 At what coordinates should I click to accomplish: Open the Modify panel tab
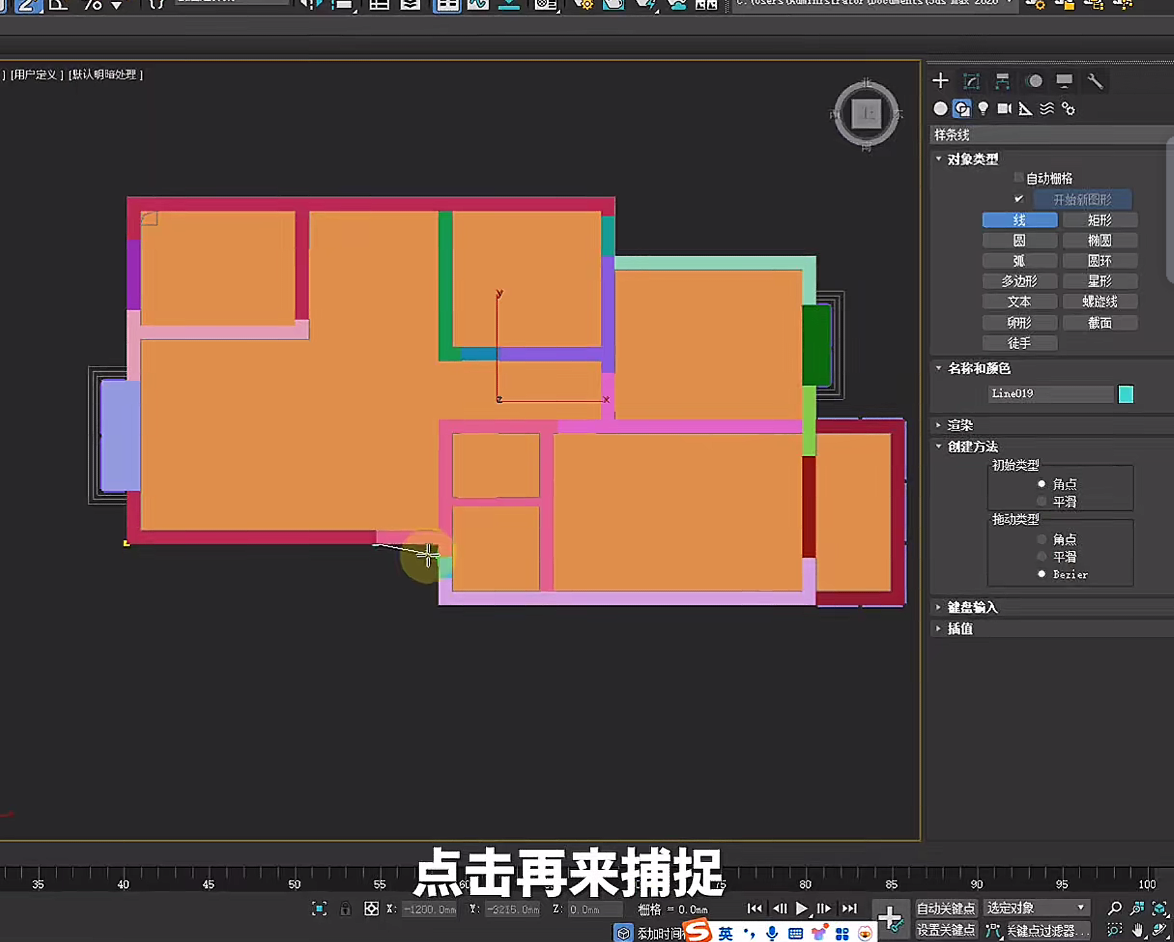coord(971,81)
